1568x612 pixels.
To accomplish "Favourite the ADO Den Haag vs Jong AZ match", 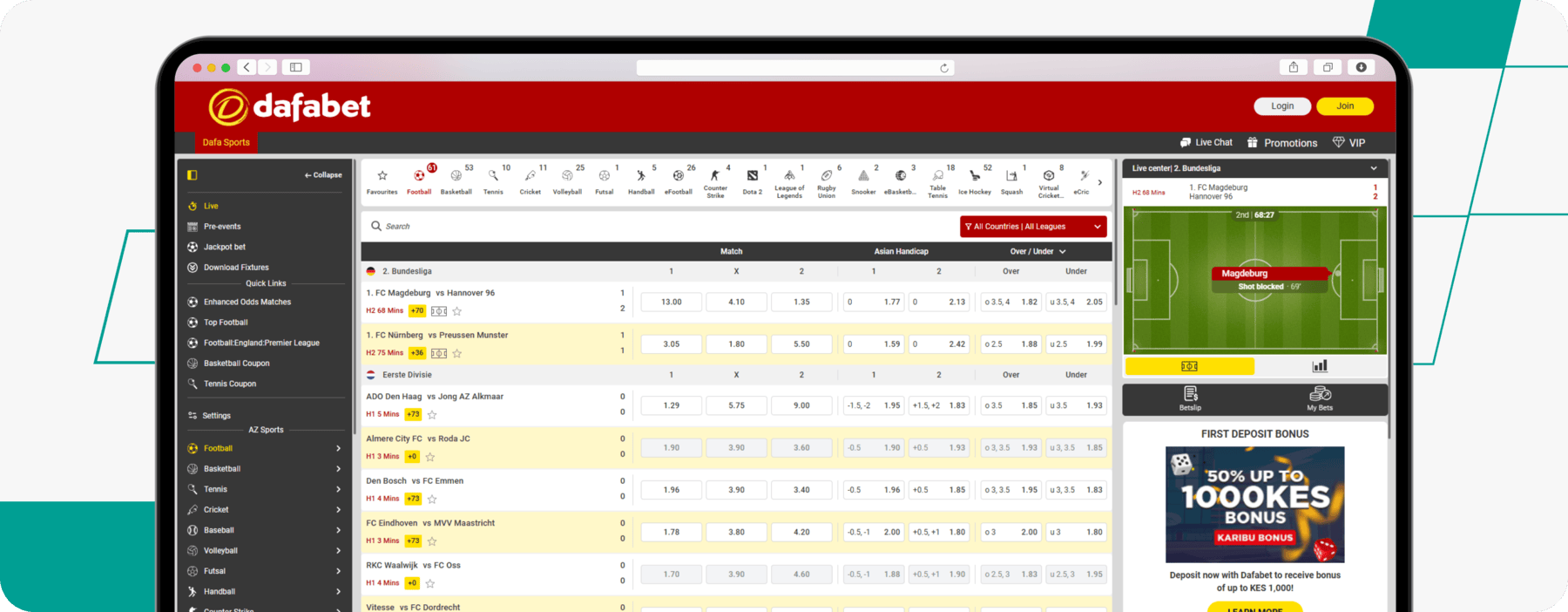I will pos(432,415).
